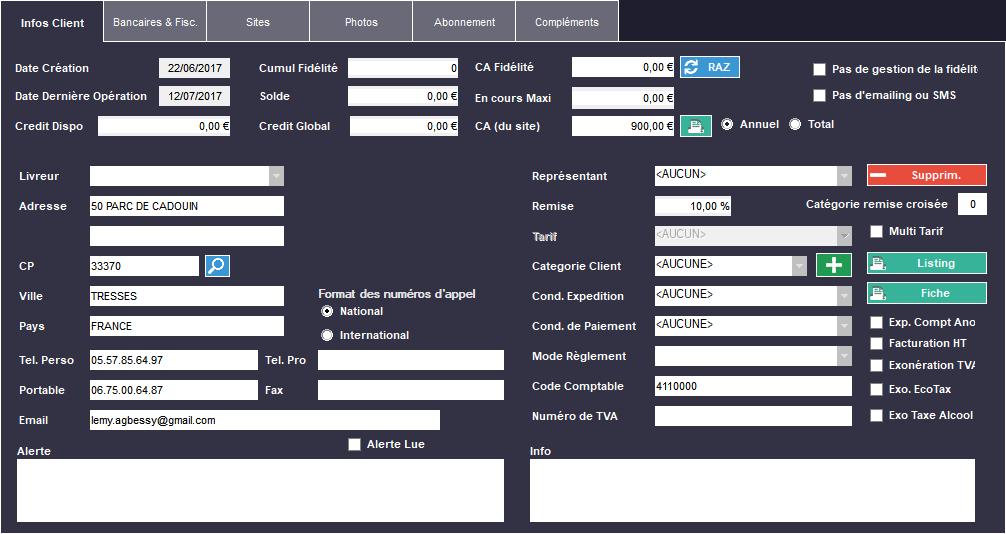Open the Livreur dropdown

pos(276,176)
